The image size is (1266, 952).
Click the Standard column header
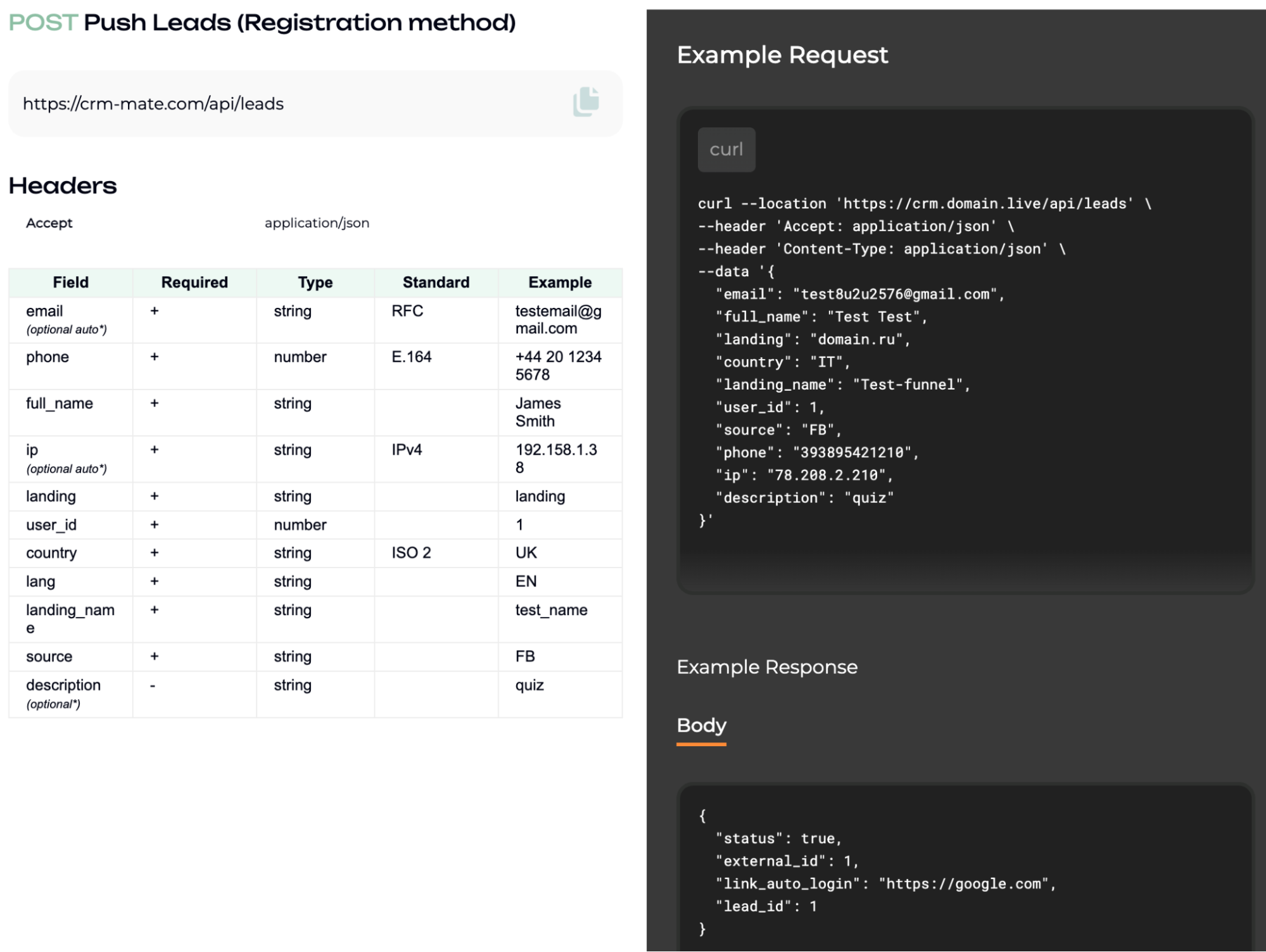pos(436,282)
